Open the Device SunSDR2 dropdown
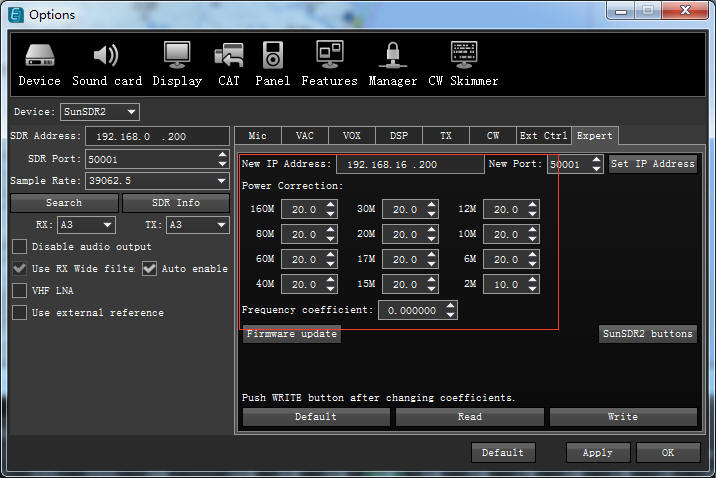Viewport: 716px width, 478px height. click(x=100, y=112)
